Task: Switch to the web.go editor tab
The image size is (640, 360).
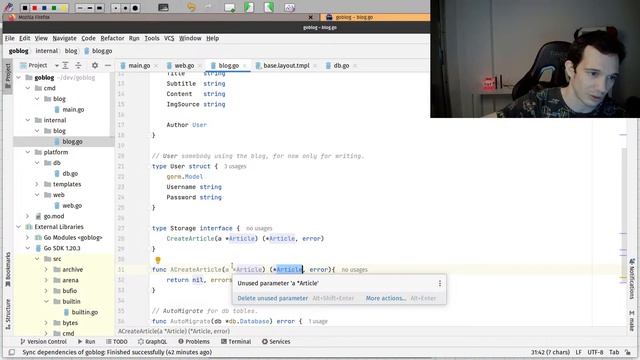Action: (184, 65)
